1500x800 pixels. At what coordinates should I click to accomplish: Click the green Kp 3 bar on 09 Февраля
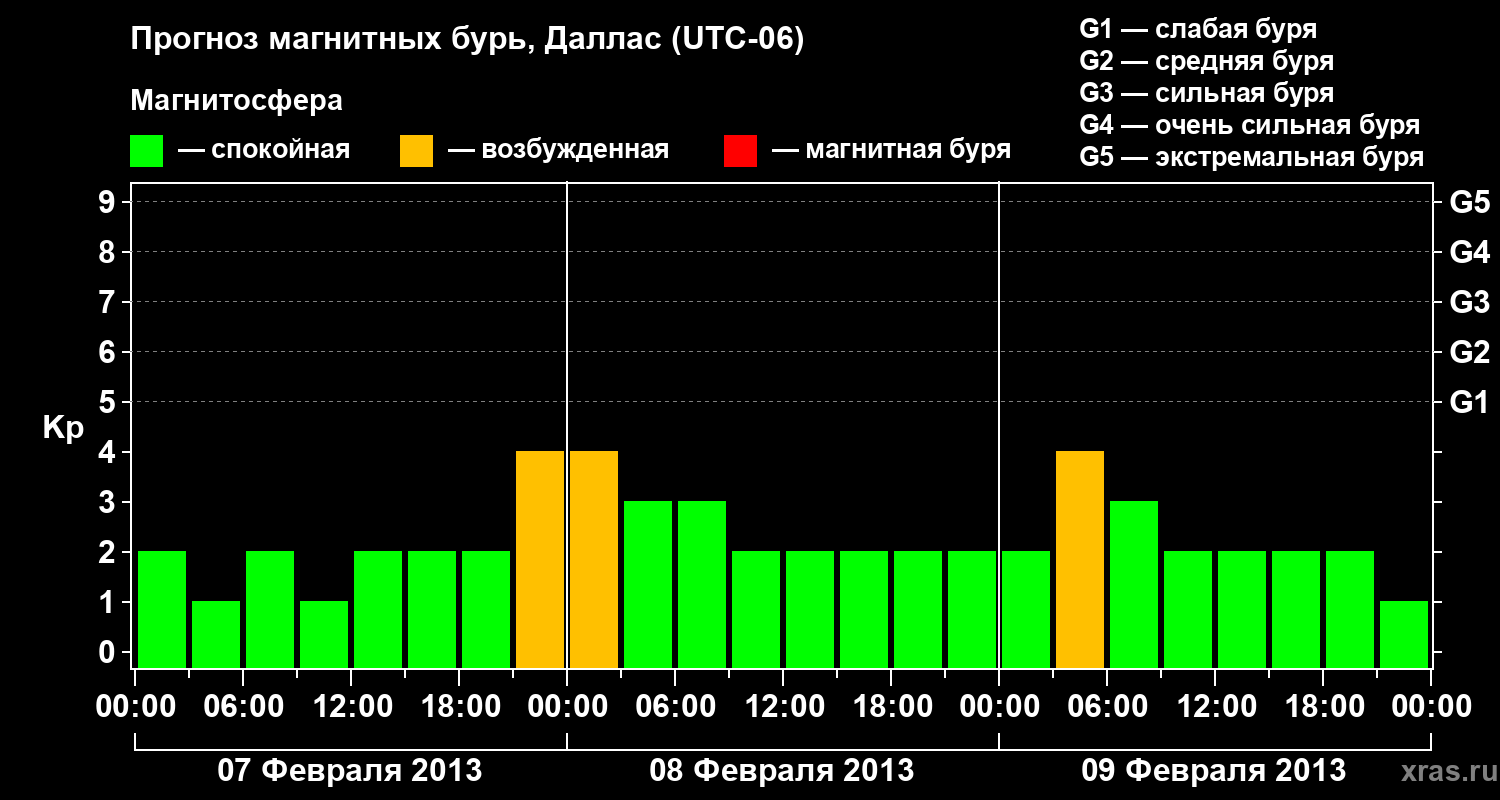tap(1134, 584)
